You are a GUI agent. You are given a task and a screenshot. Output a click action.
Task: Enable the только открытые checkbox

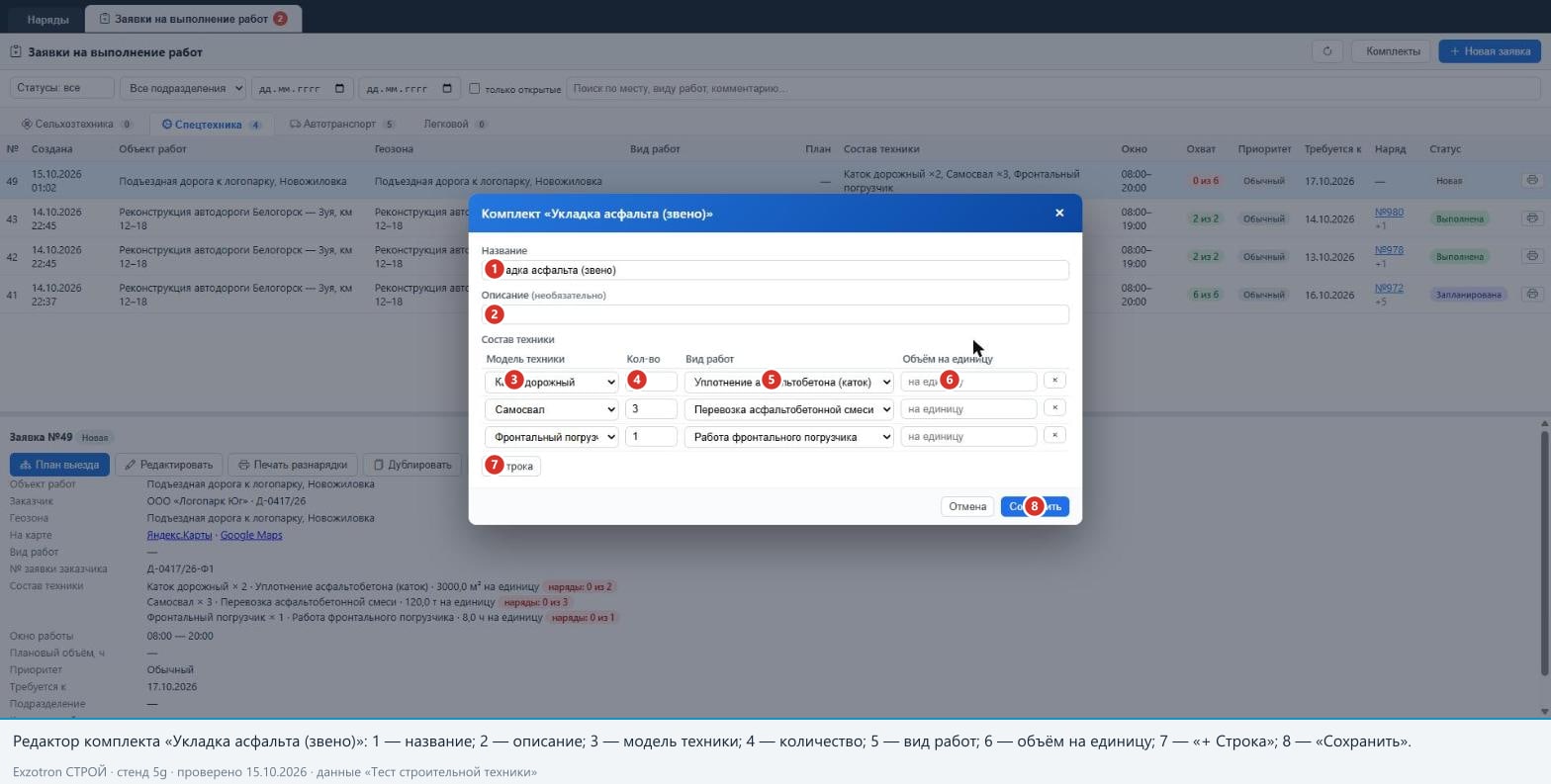pyautogui.click(x=474, y=88)
